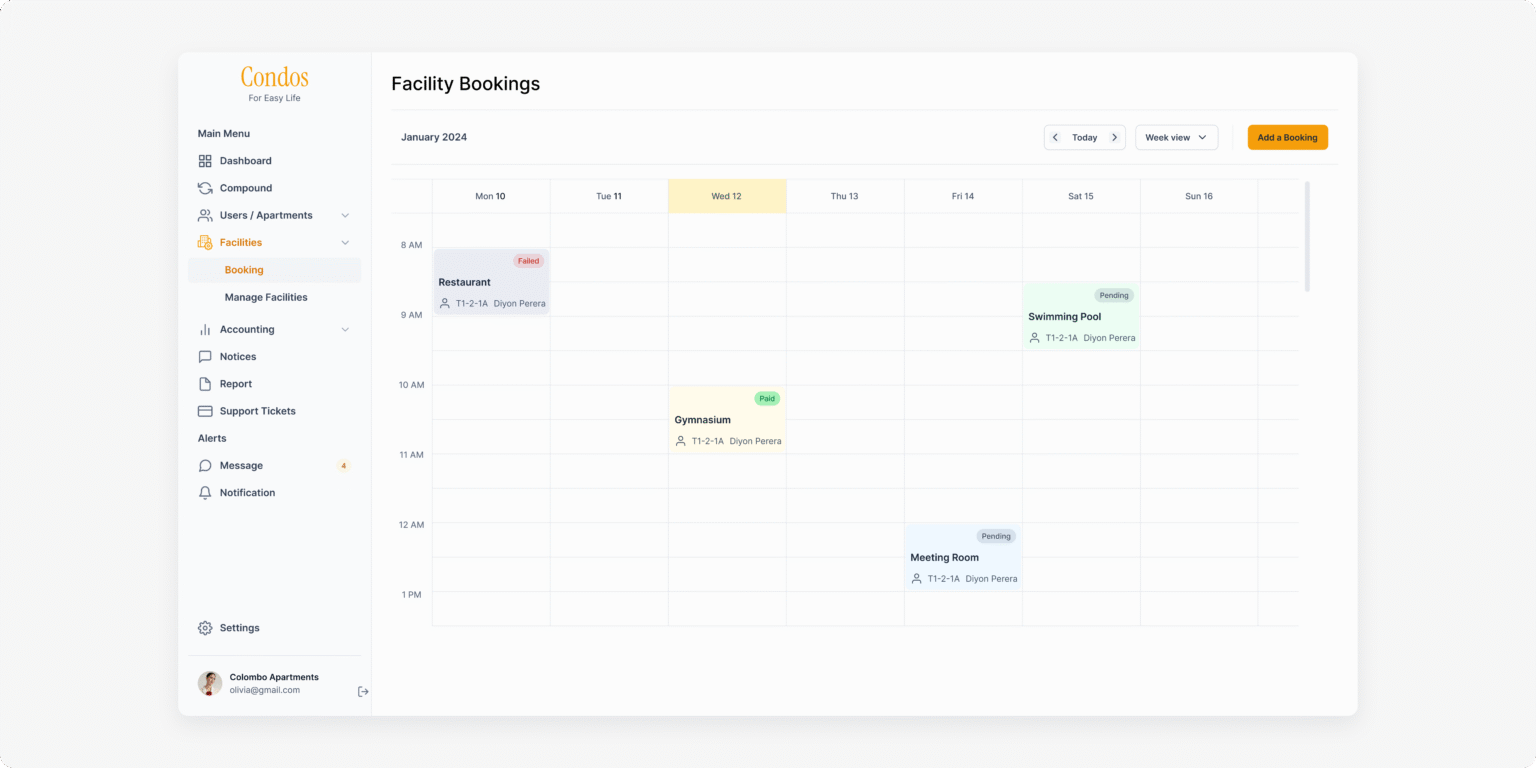Click the Notices chat bubble icon

coord(205,357)
